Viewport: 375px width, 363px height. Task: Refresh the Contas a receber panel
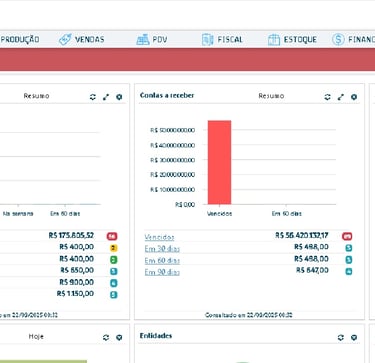(x=327, y=97)
